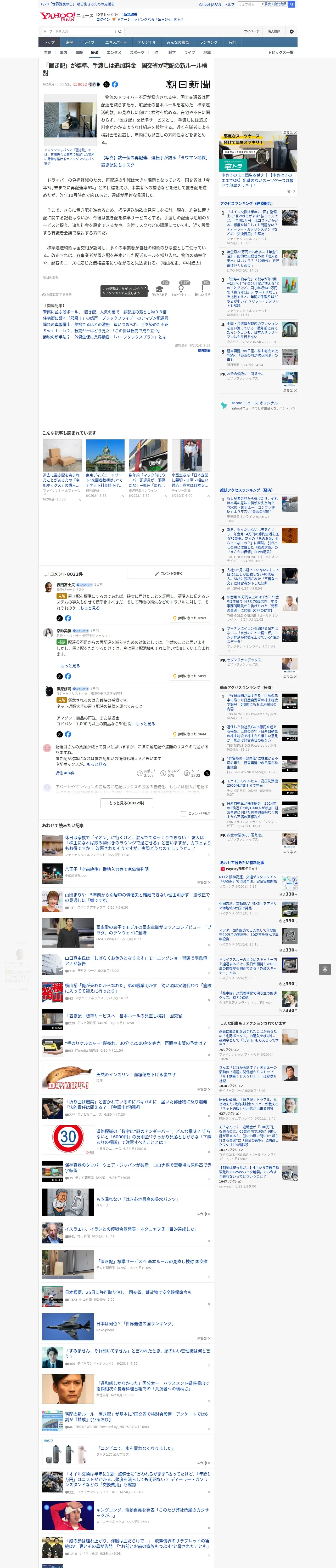Viewport: 336px width, 1568px height.
Task: Click the web search button in header
Action: click(292, 4)
